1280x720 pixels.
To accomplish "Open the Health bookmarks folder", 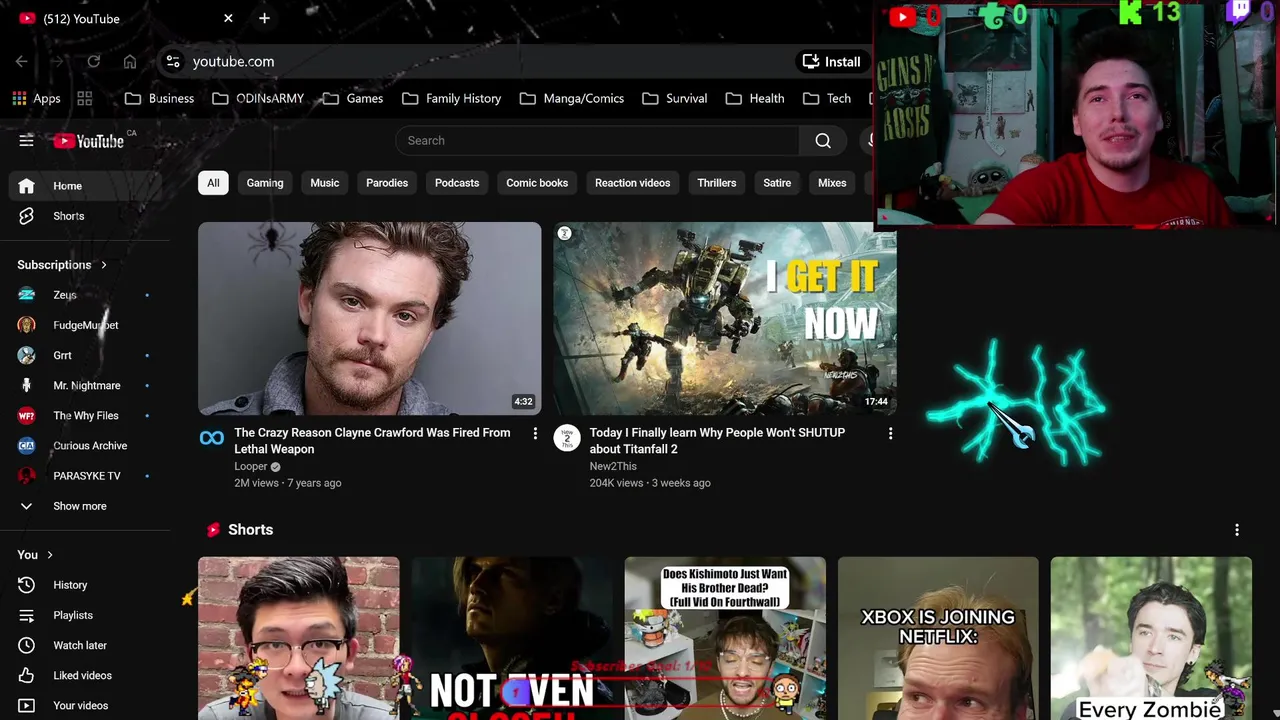I will (755, 98).
